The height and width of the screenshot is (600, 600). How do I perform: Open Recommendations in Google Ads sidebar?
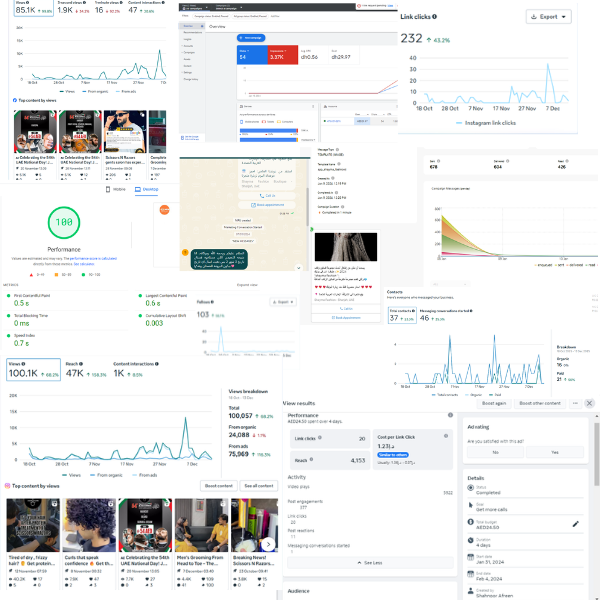coord(192,33)
